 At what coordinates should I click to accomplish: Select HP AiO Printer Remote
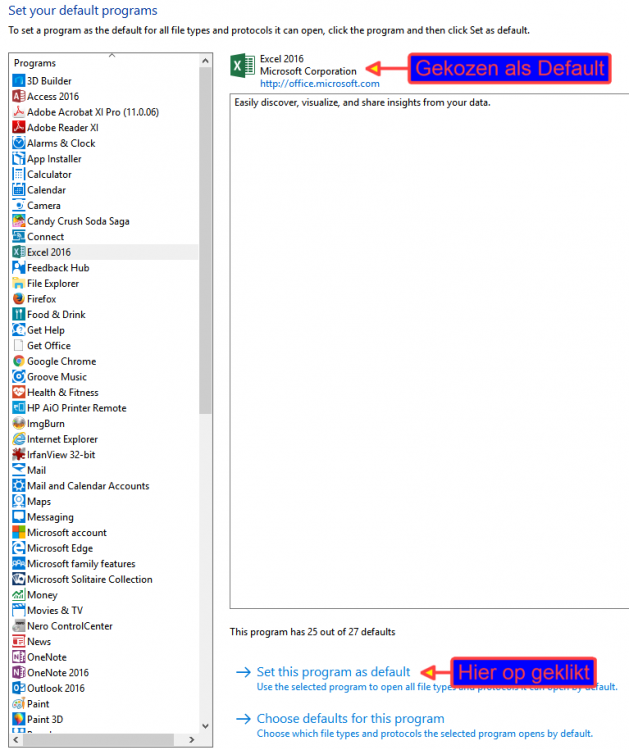(77, 408)
